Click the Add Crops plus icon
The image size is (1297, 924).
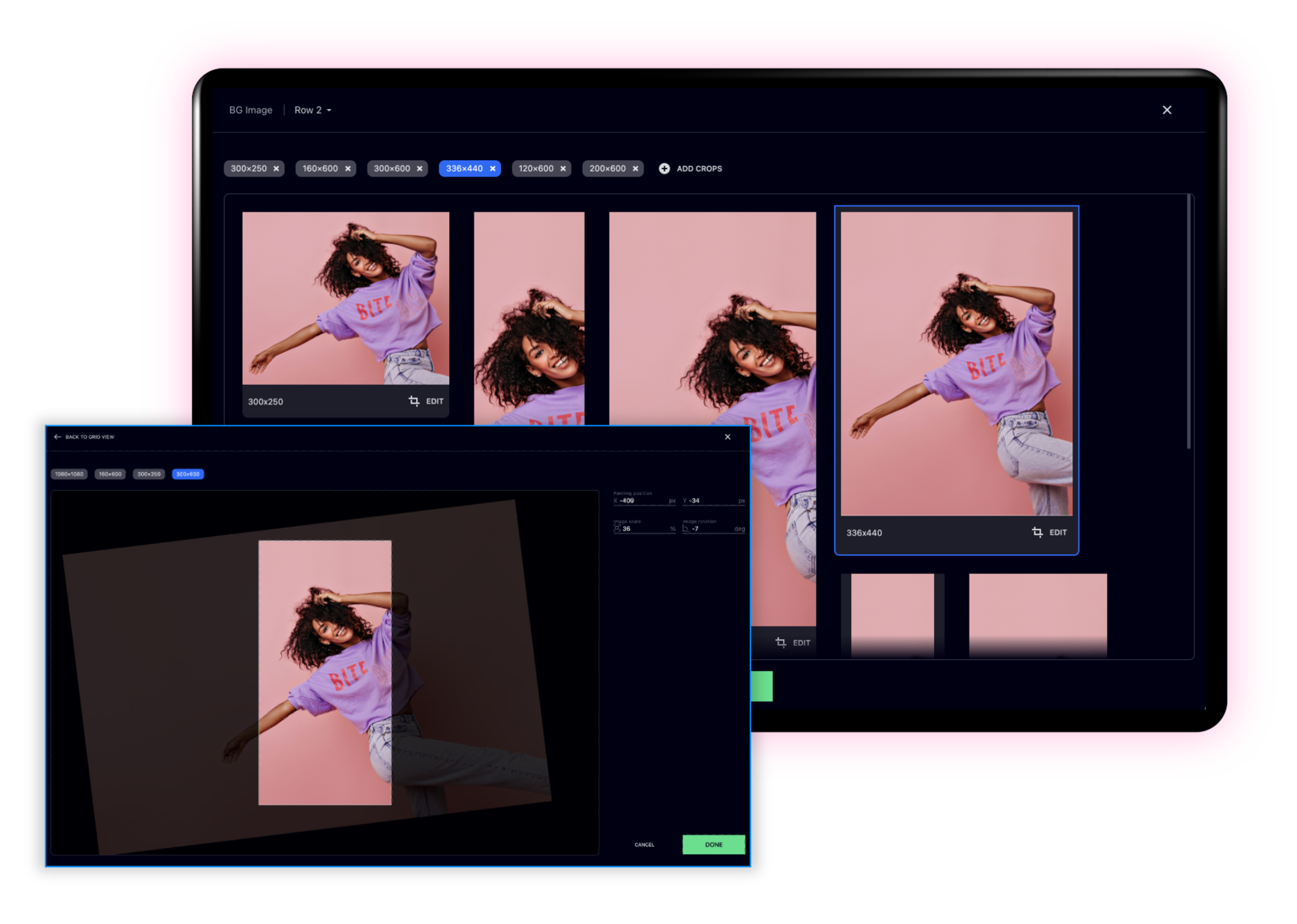664,168
